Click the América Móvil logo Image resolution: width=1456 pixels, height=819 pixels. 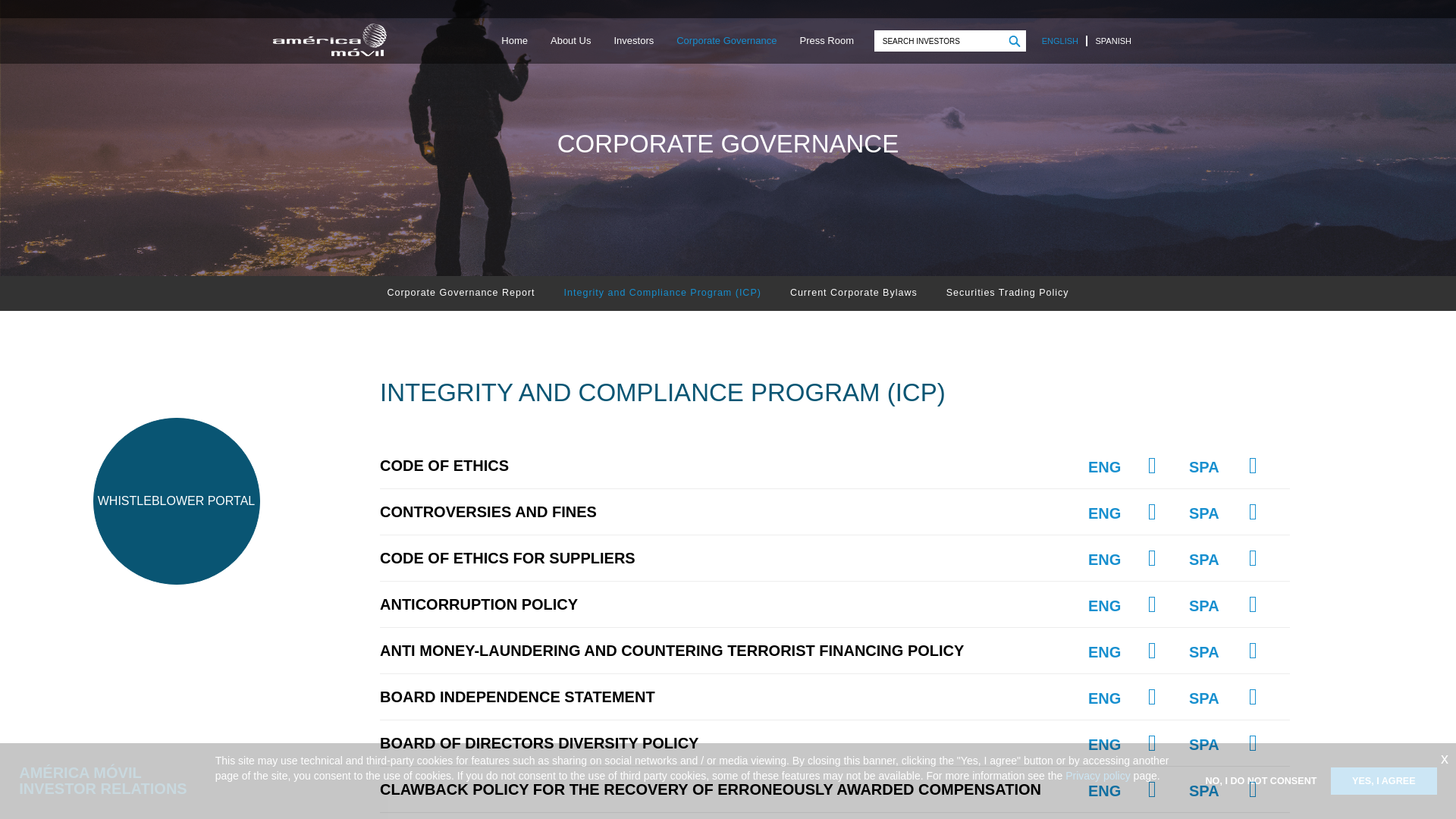(x=330, y=40)
